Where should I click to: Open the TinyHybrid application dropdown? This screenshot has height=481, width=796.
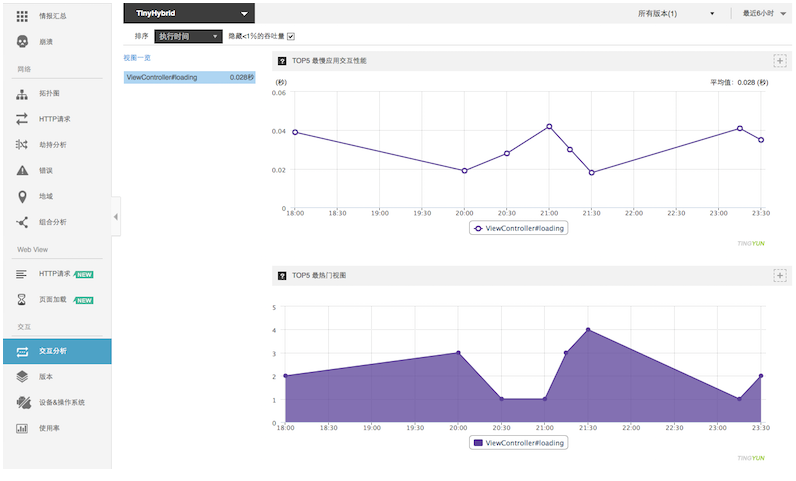tap(189, 14)
